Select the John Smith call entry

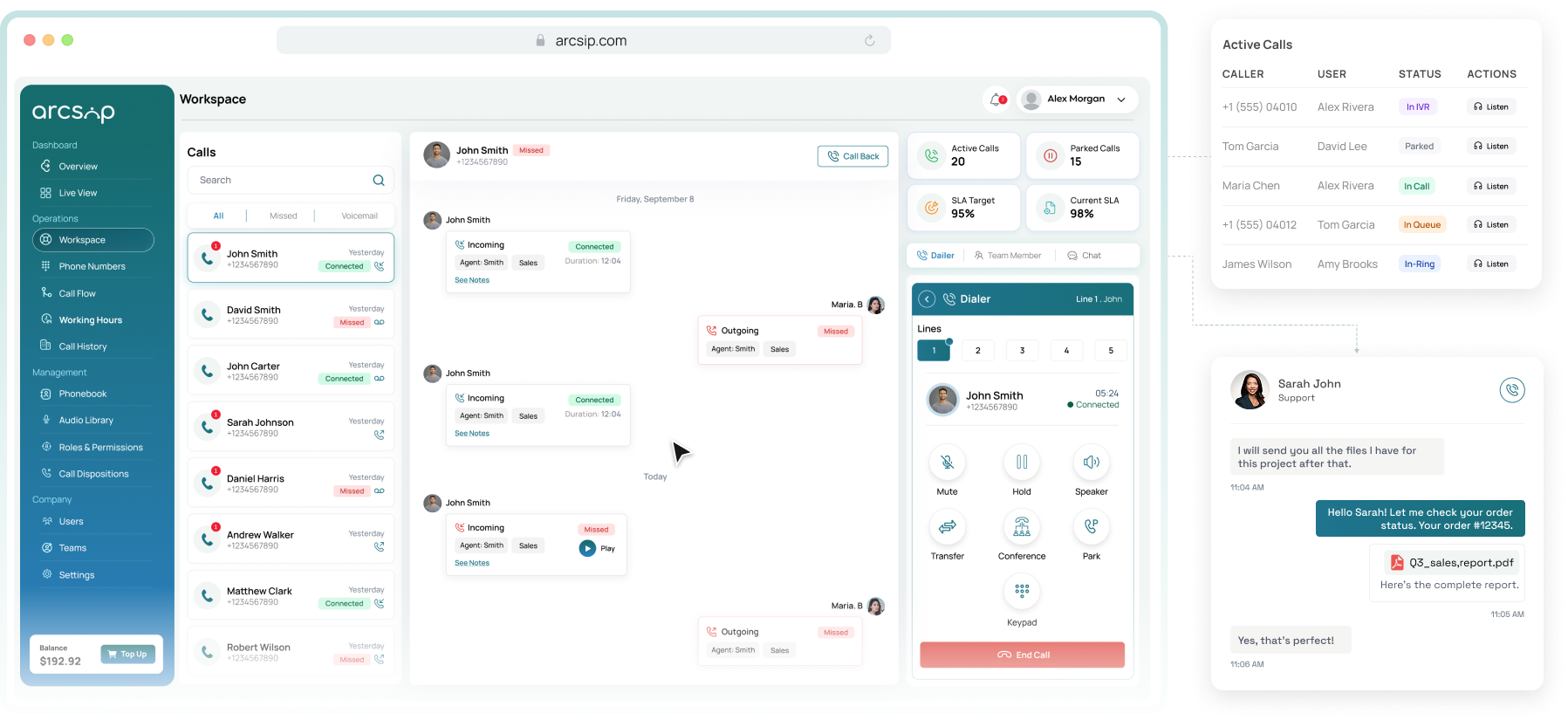click(291, 257)
